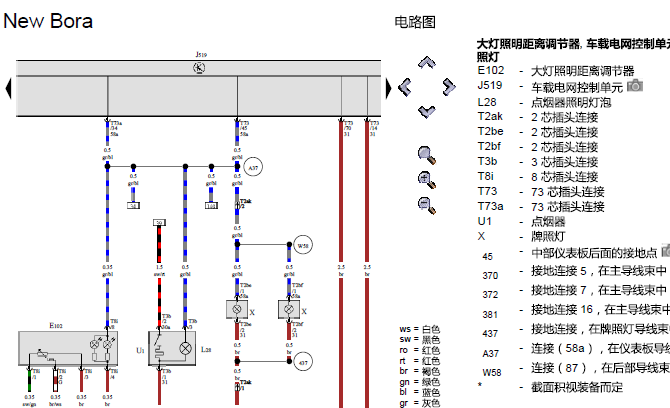Click the upper T2ak connector symbol
Screen dimensions: 670x408
(238, 206)
